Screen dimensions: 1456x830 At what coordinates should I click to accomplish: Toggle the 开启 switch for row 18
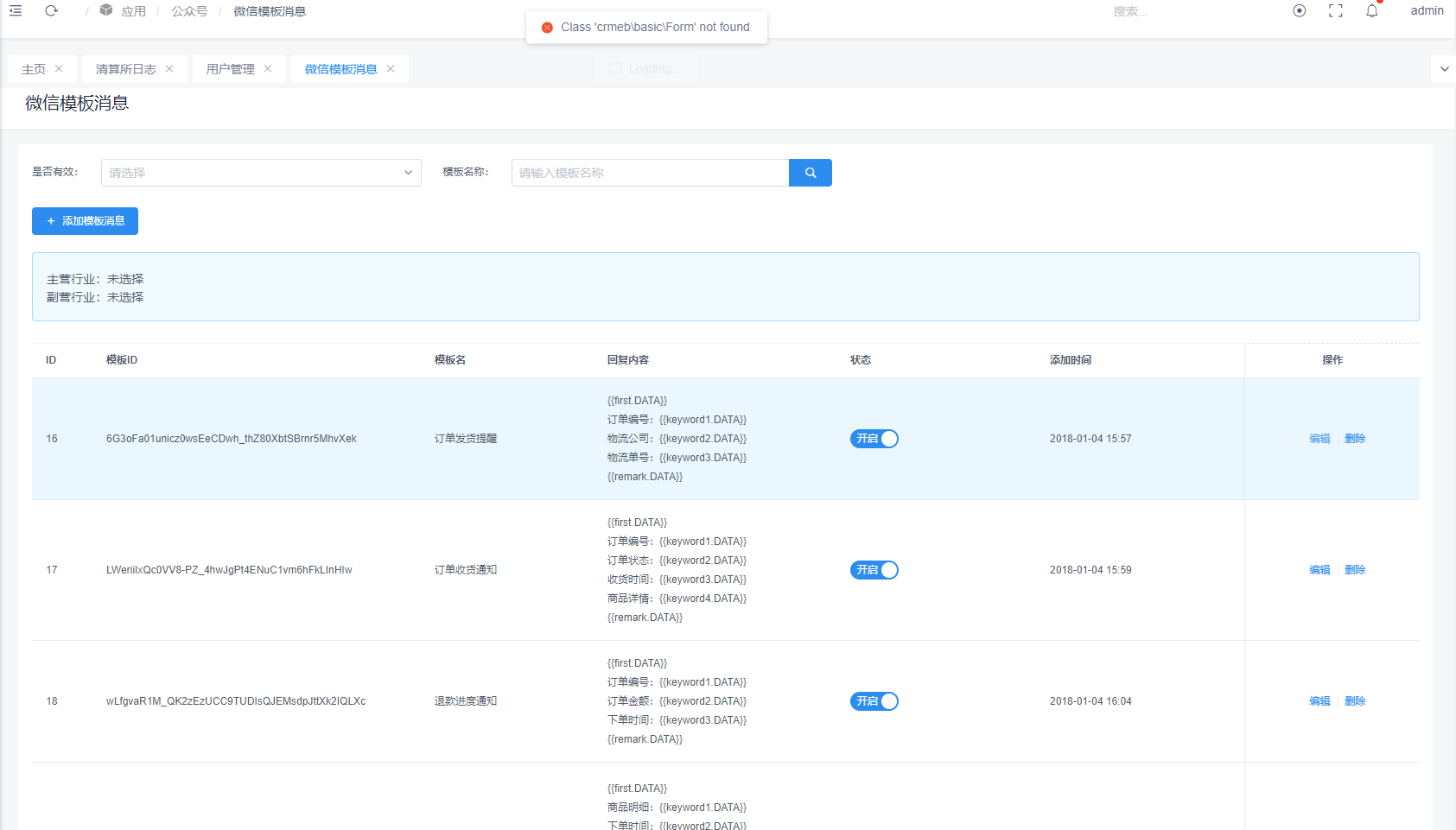coord(874,701)
